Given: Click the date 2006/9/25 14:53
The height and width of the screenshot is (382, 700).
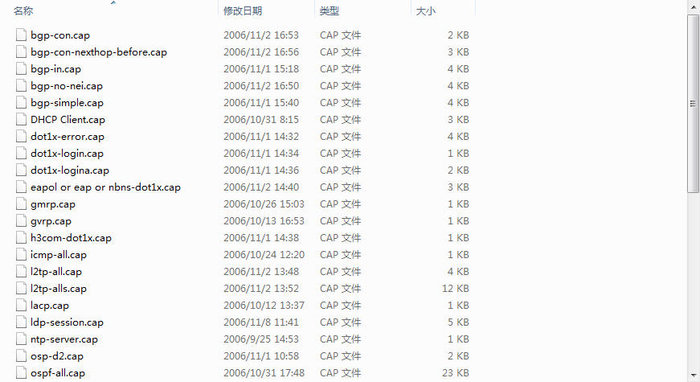Looking at the screenshot, I should click(261, 339).
